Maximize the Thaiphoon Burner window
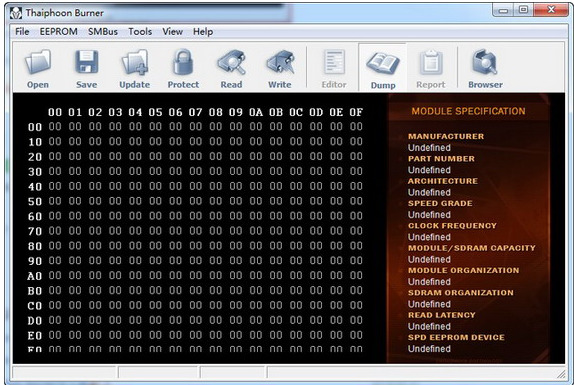574x385 pixels. click(x=524, y=10)
